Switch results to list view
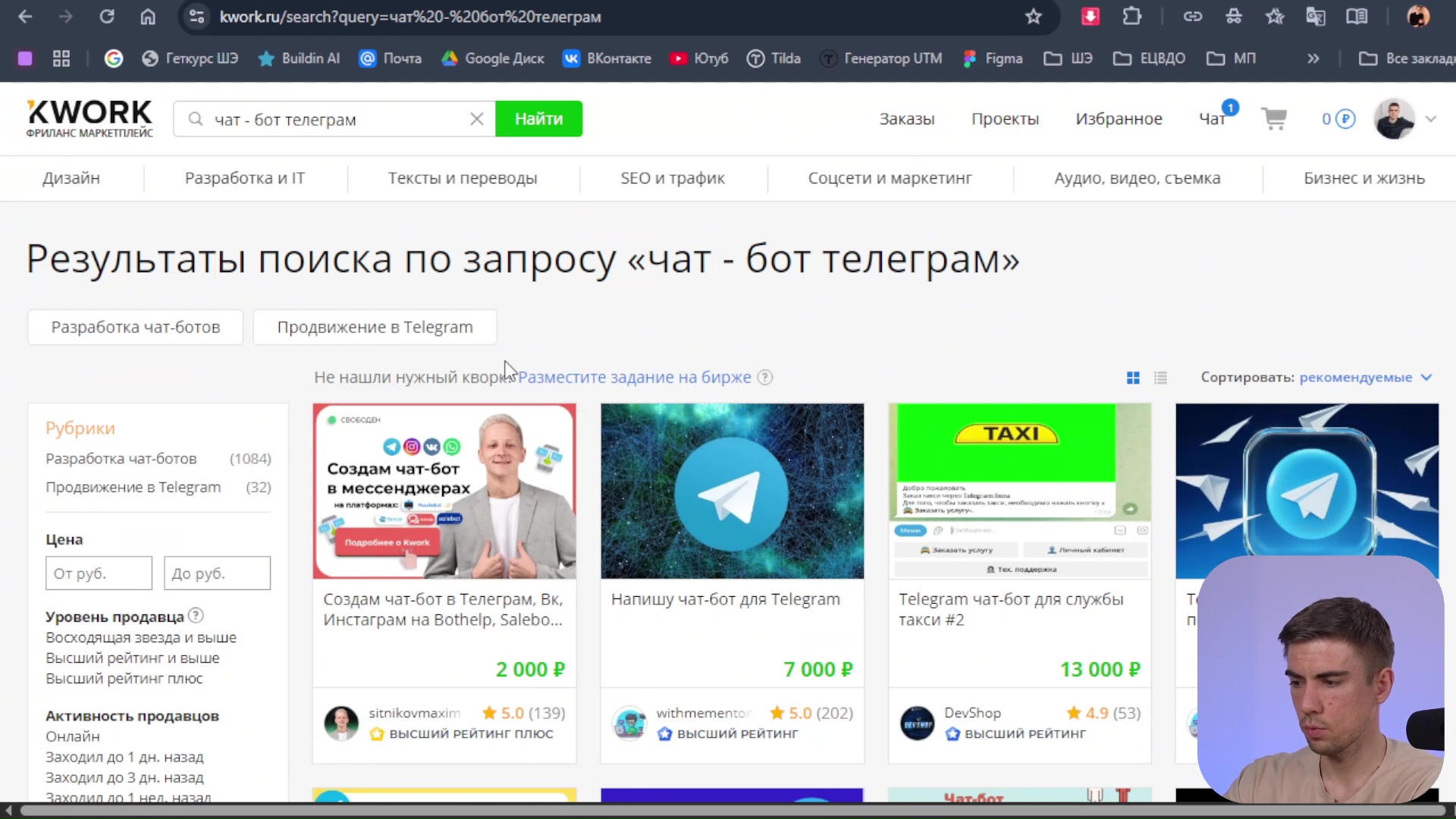 (x=1160, y=378)
